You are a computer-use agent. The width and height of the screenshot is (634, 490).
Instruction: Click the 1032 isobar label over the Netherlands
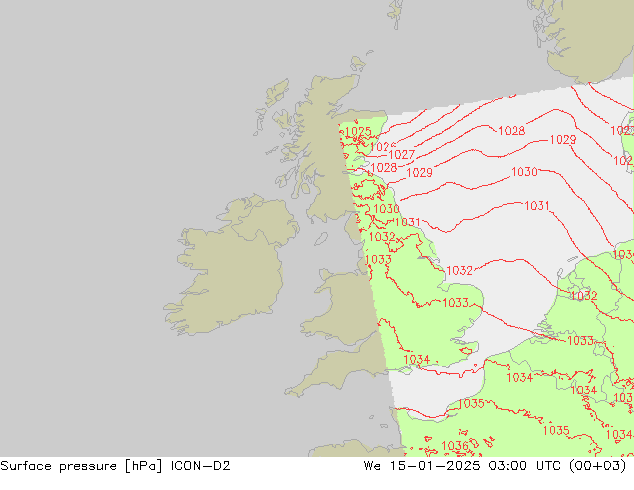(x=584, y=296)
